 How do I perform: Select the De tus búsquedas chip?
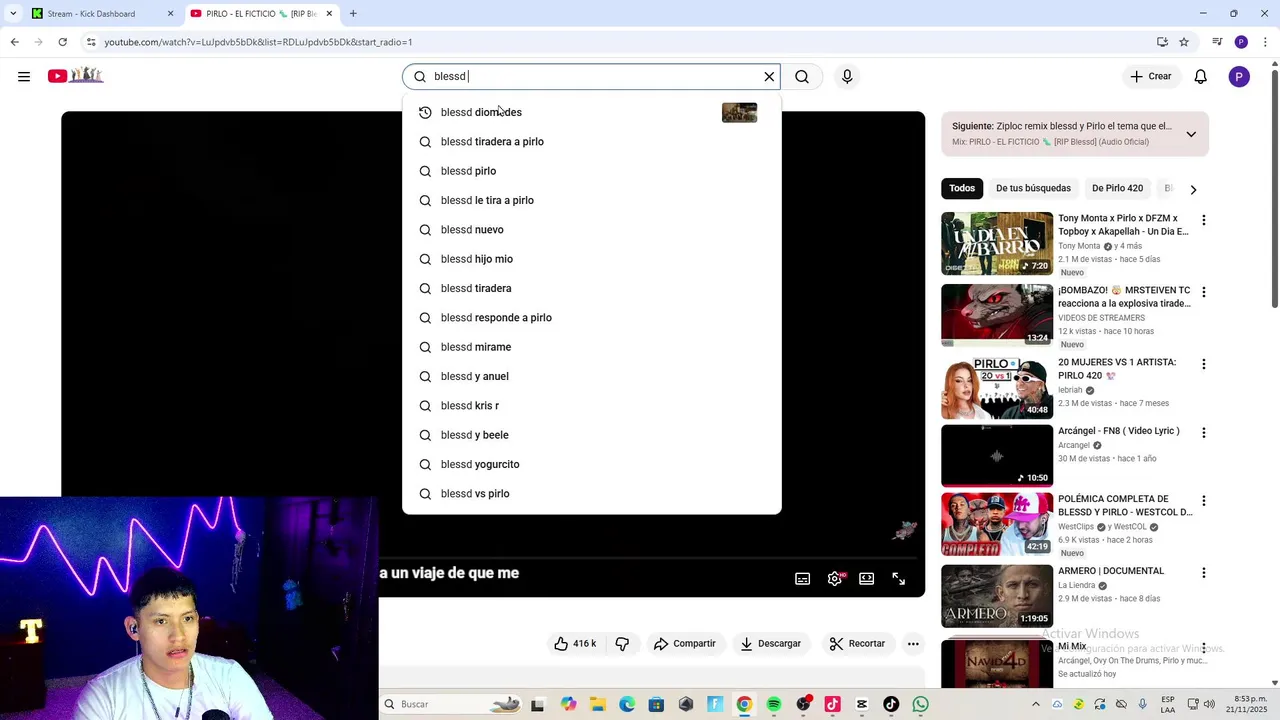[1033, 188]
